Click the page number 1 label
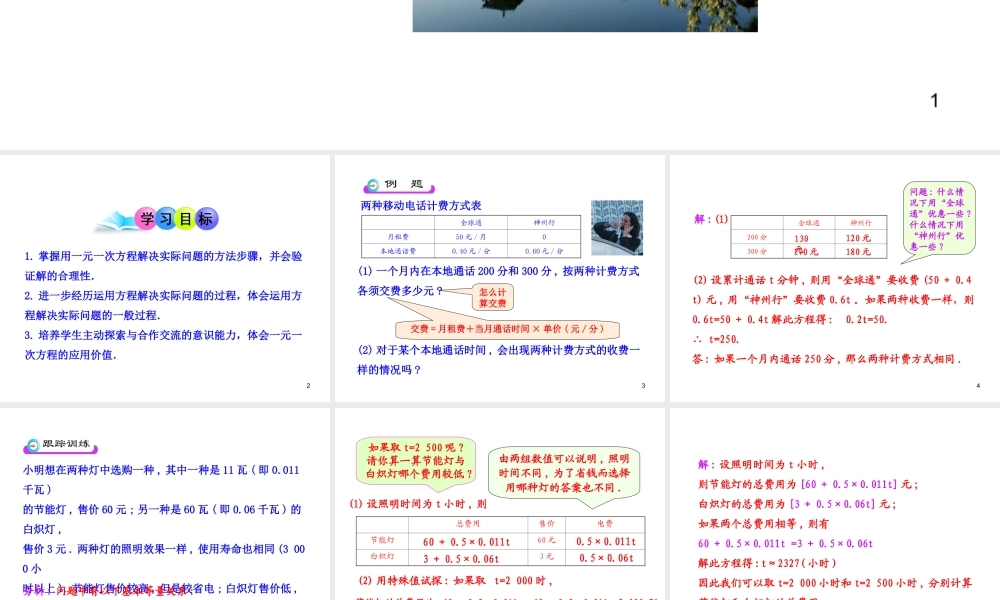 click(933, 100)
